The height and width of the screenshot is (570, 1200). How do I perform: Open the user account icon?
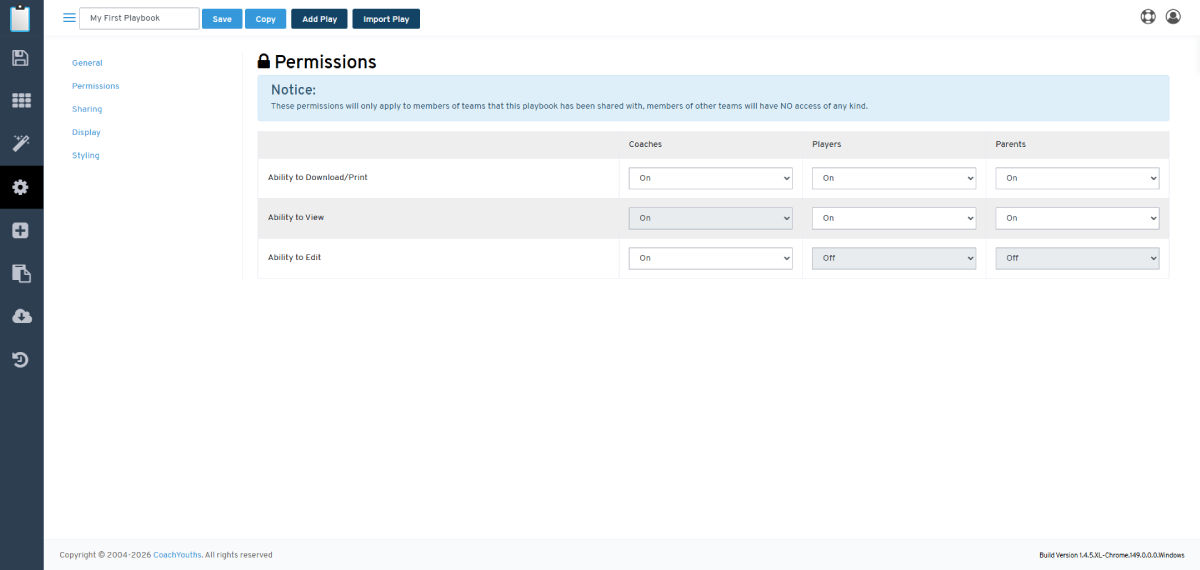click(x=1173, y=17)
